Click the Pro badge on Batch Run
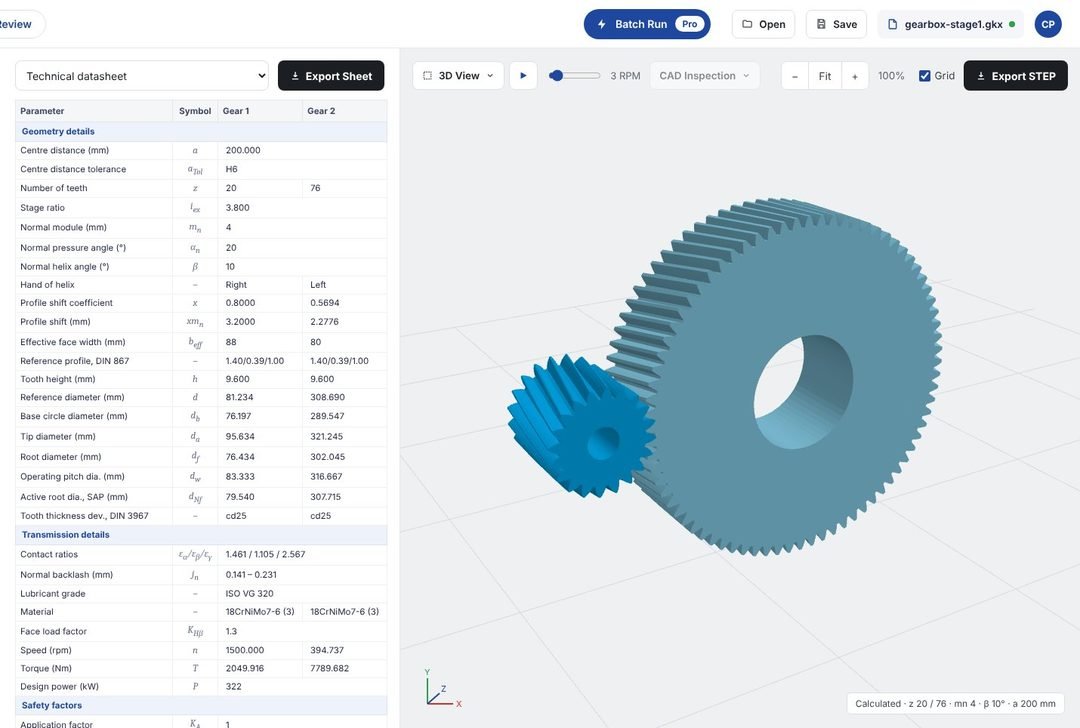The image size is (1080, 728). pyautogui.click(x=689, y=24)
